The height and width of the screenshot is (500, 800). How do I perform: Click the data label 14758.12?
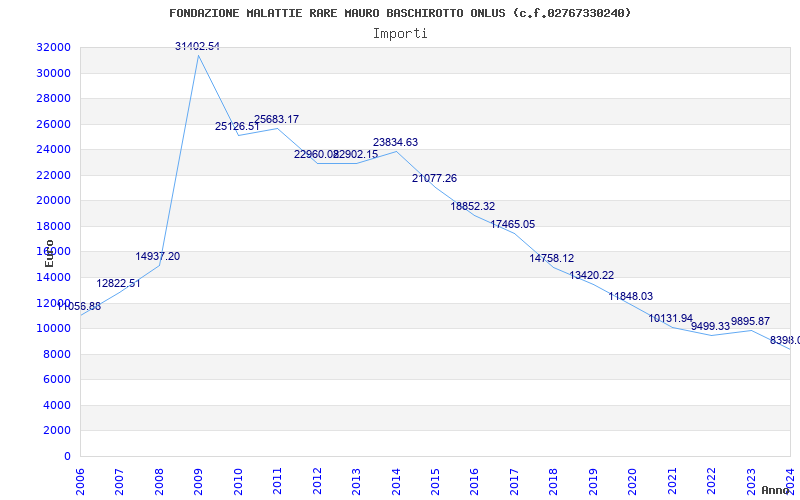point(552,259)
